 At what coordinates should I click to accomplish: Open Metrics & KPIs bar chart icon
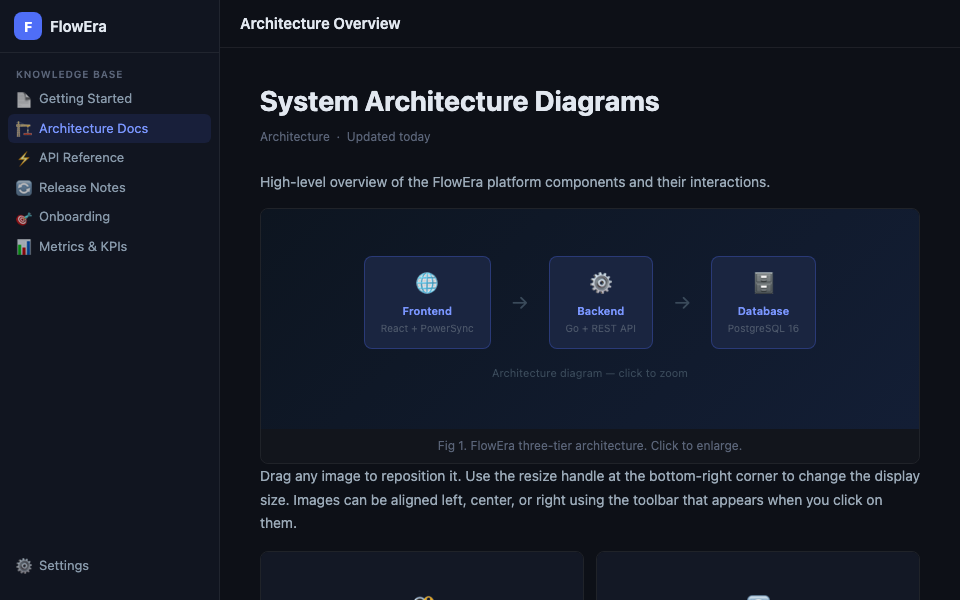[x=24, y=247]
